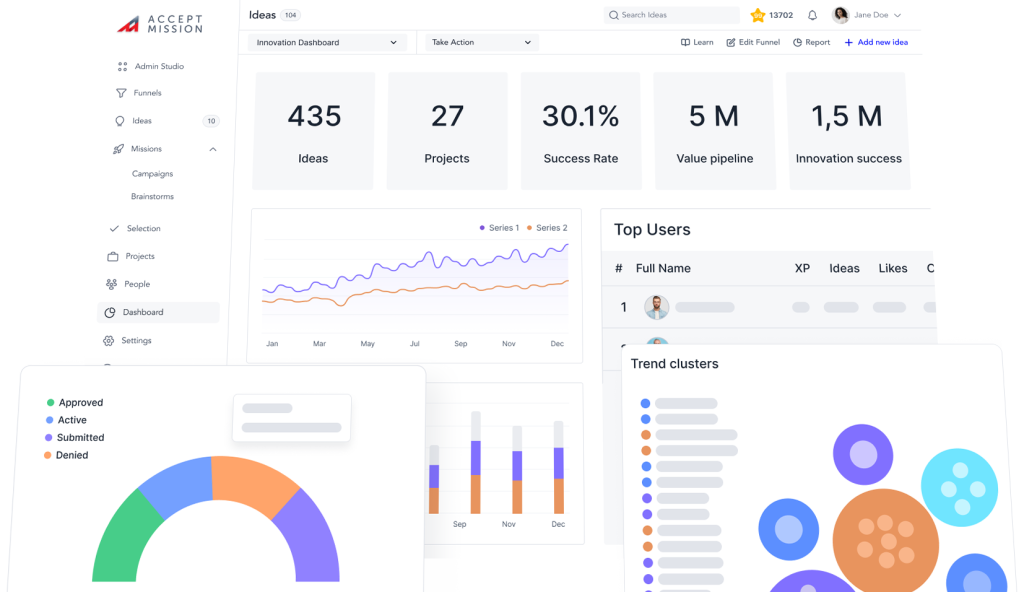This screenshot has width=1024, height=592.
Task: Select the Funnels sidebar icon
Action: [x=122, y=93]
